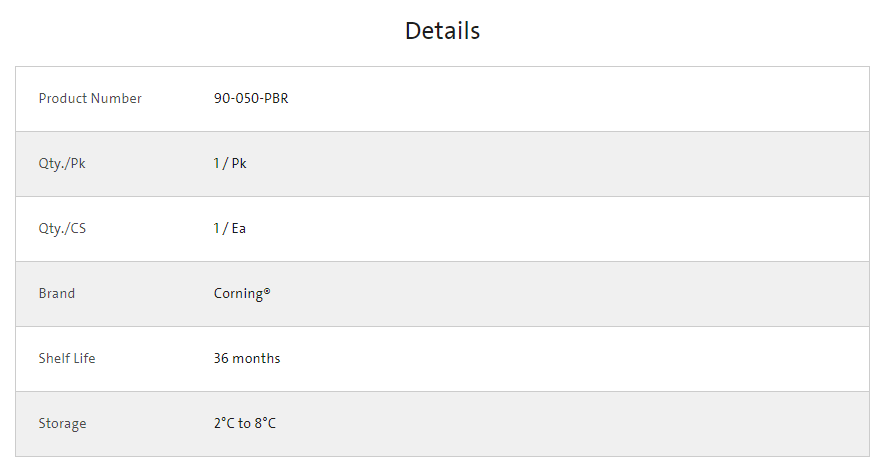Click empty area of Qty./Pk row
The image size is (892, 476).
pyautogui.click(x=569, y=164)
